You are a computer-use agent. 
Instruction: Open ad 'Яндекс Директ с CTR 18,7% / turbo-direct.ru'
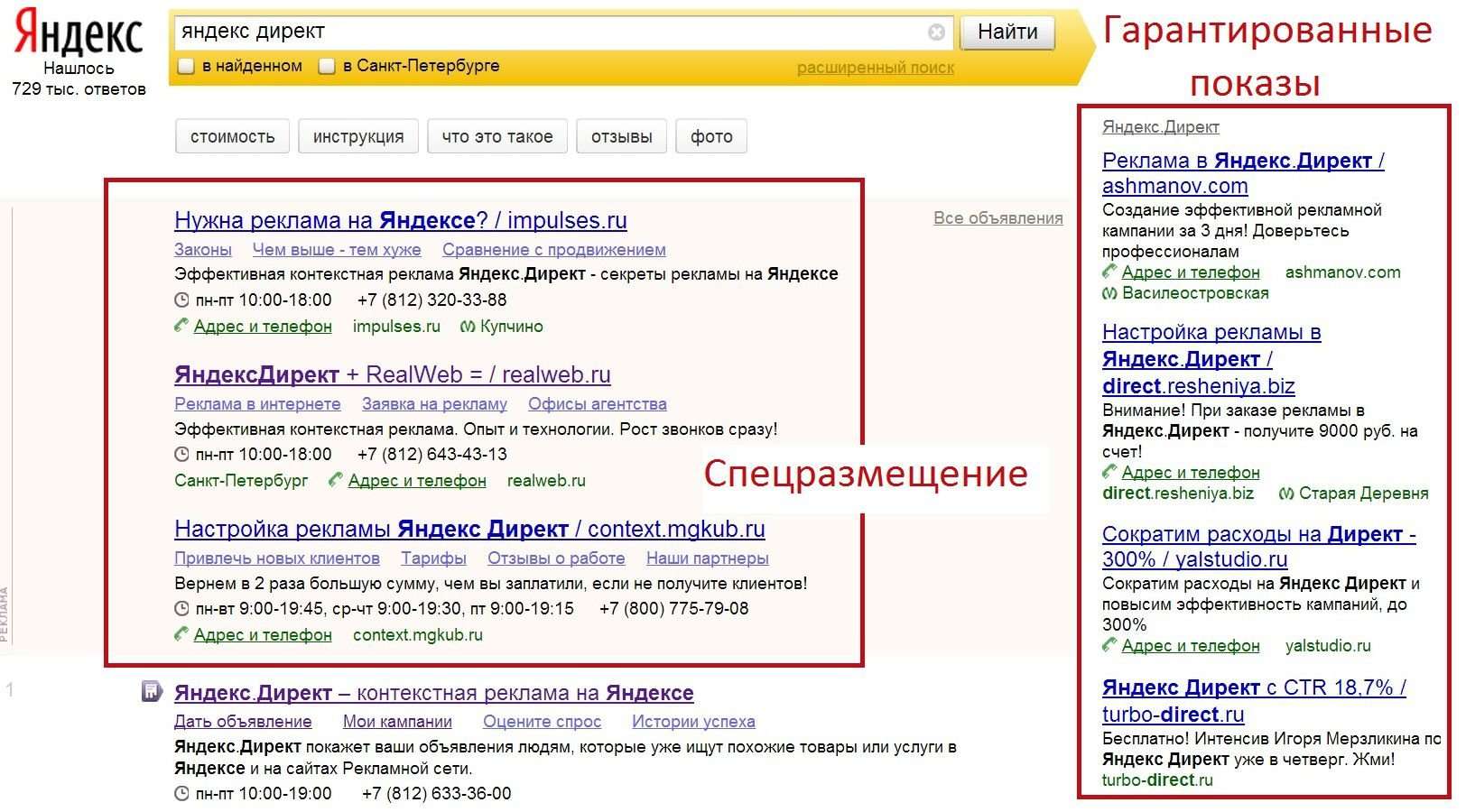(1254, 701)
